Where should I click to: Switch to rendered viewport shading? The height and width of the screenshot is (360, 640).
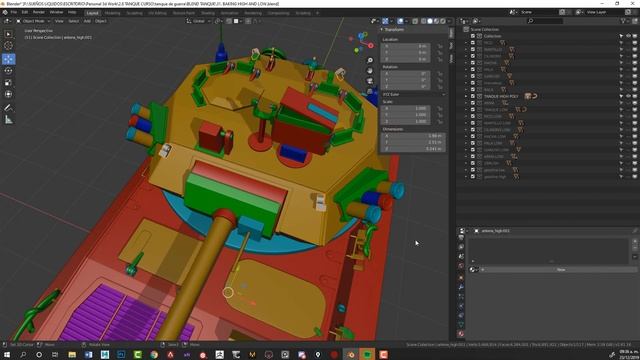pos(442,21)
